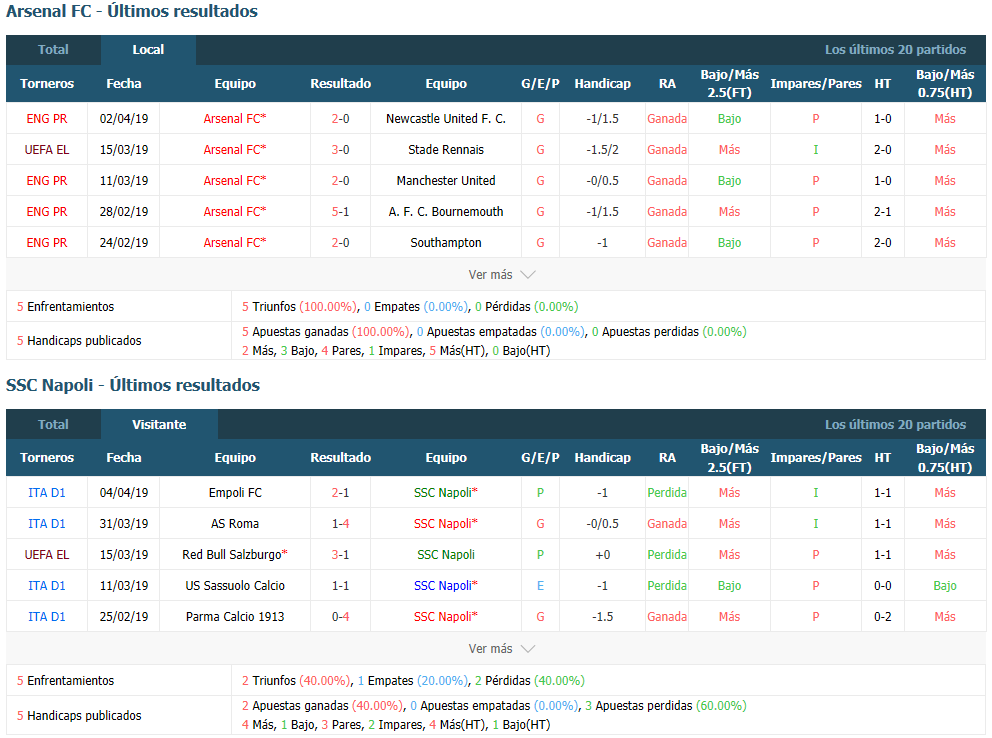Select date 11/03/19 in Manchester United row
Screen dimensions: 992x738
pos(124,181)
